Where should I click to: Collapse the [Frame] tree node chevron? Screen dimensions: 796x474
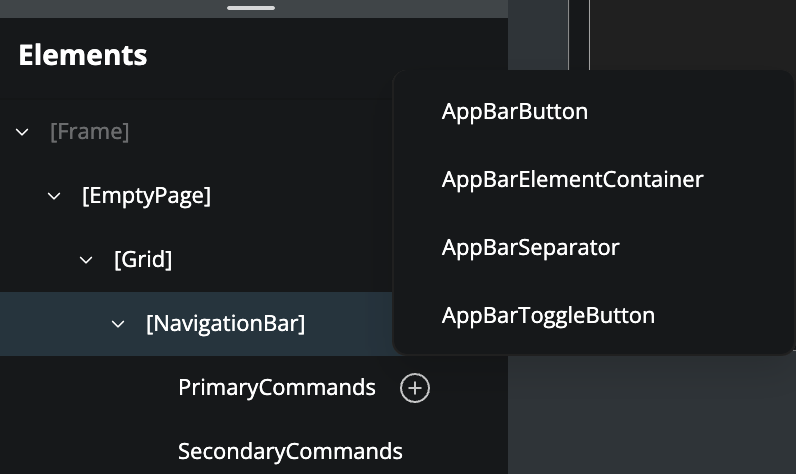22,132
